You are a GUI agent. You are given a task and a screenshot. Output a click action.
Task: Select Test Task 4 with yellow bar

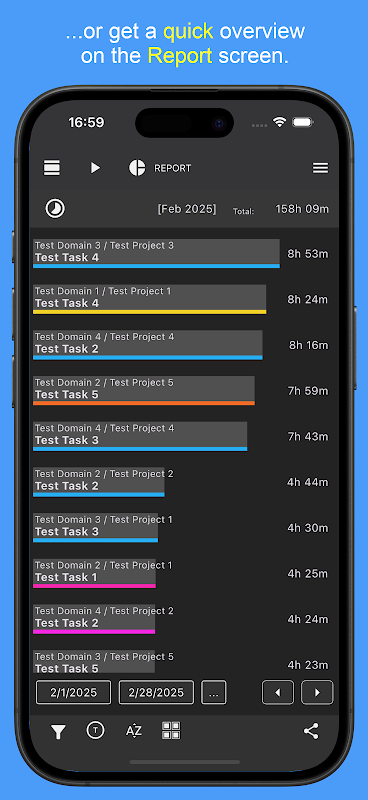click(x=150, y=299)
